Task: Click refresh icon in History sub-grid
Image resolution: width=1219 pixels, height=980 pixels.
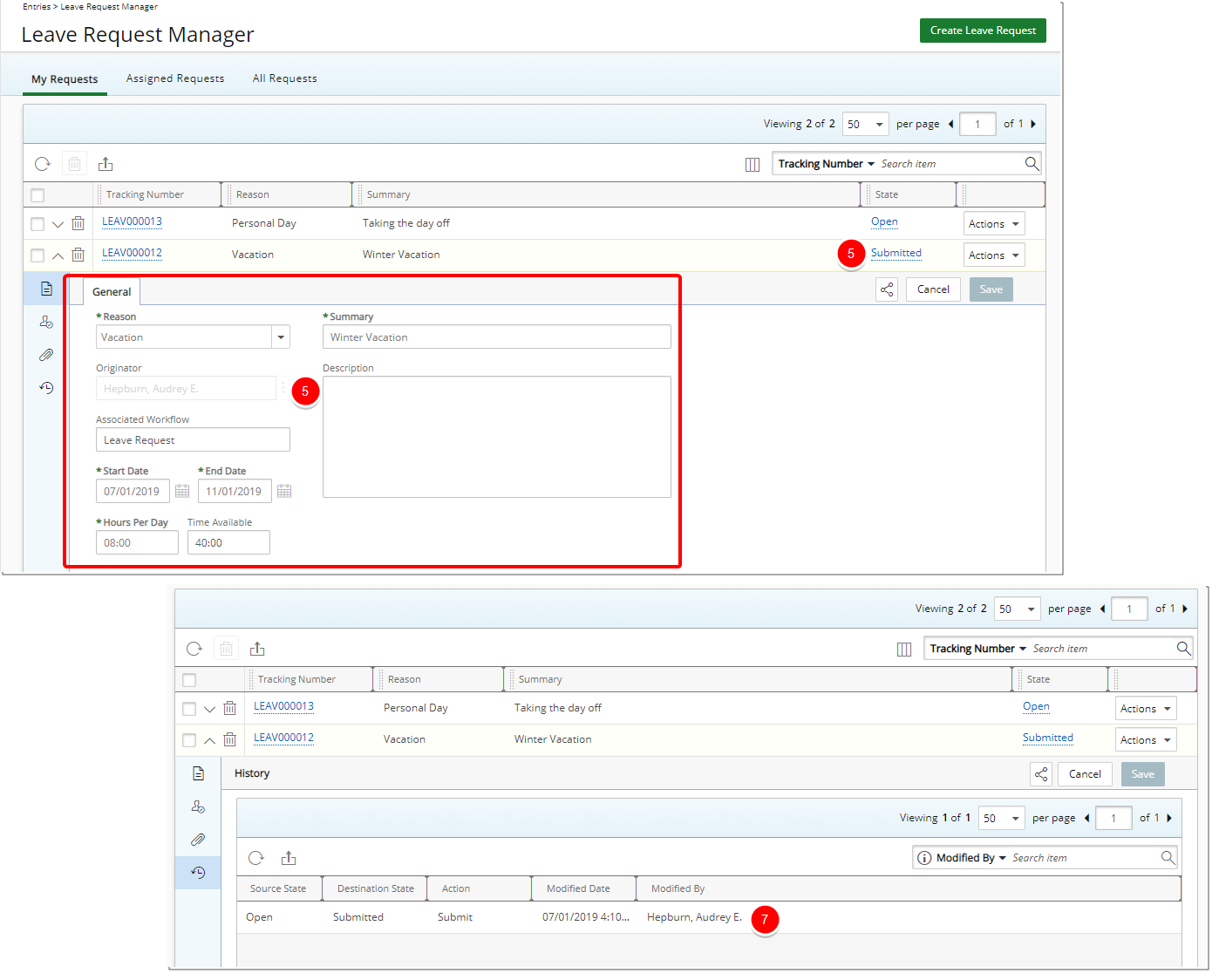Action: point(256,858)
